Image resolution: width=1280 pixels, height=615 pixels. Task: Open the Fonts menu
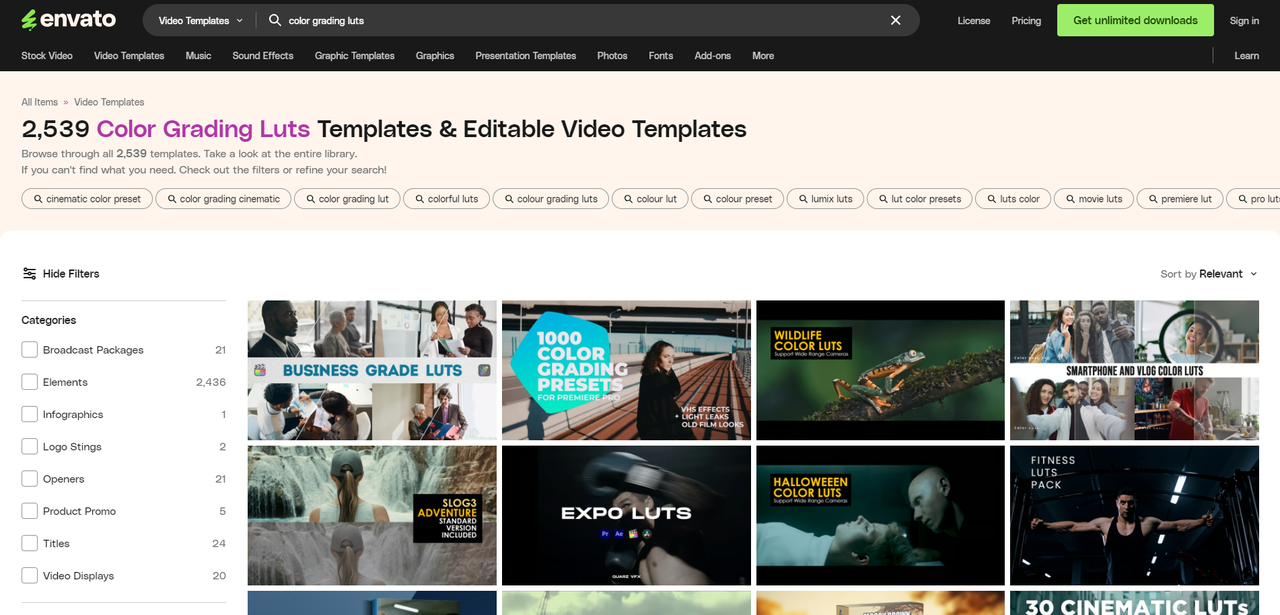[x=661, y=56]
